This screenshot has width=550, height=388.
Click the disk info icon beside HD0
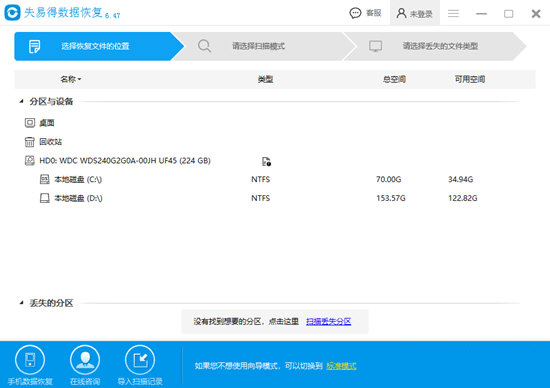(x=266, y=161)
